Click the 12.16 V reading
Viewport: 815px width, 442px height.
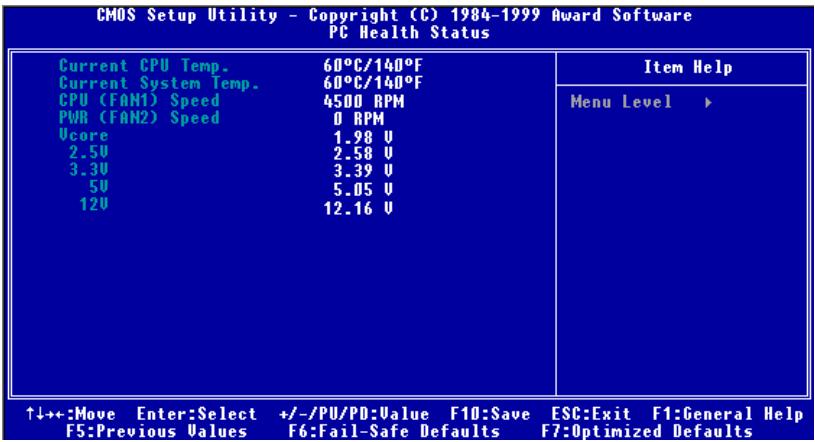pyautogui.click(x=358, y=209)
